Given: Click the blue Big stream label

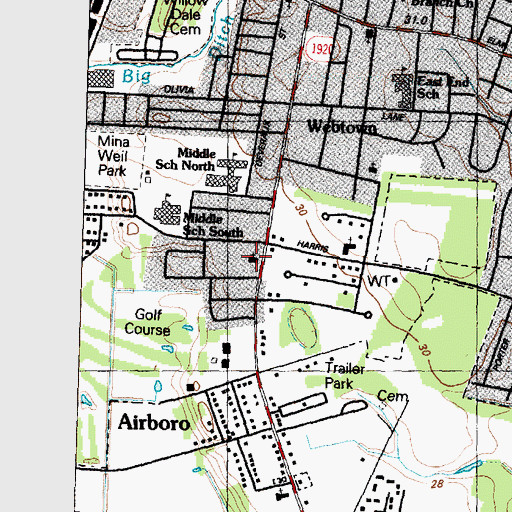Looking at the screenshot, I should pyautogui.click(x=136, y=76).
